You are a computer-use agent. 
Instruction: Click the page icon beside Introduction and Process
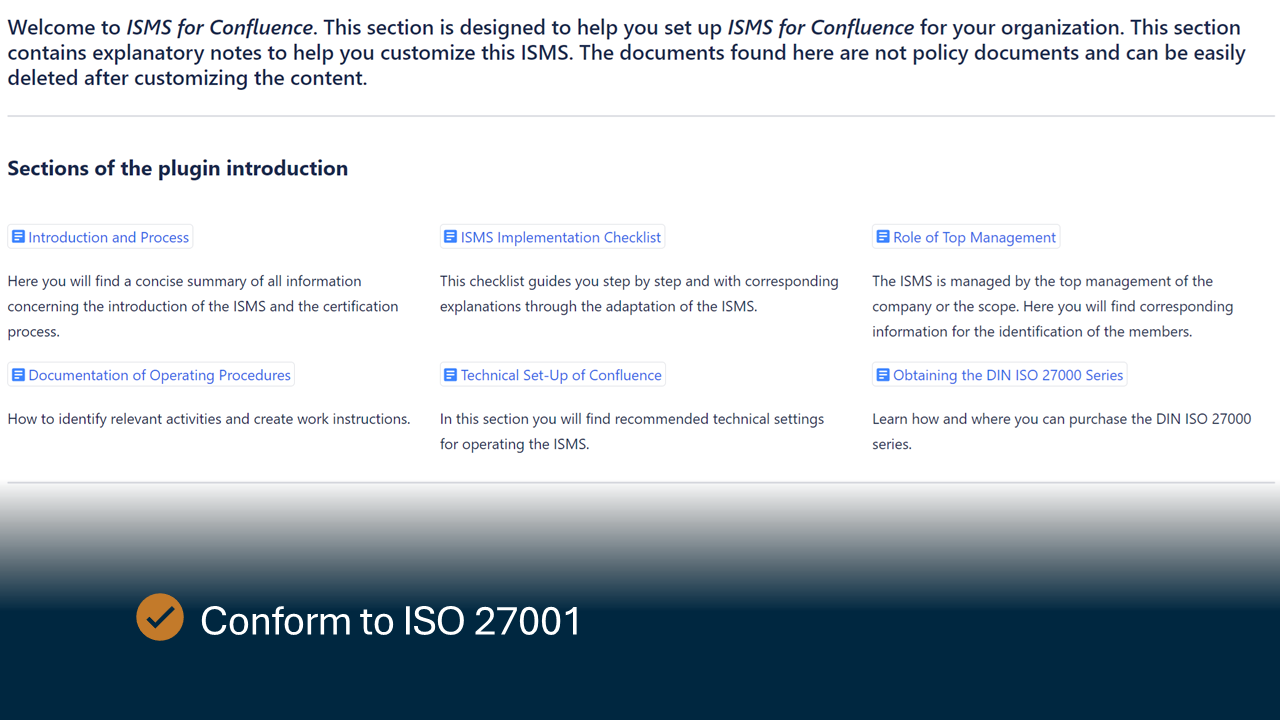pyautogui.click(x=18, y=237)
